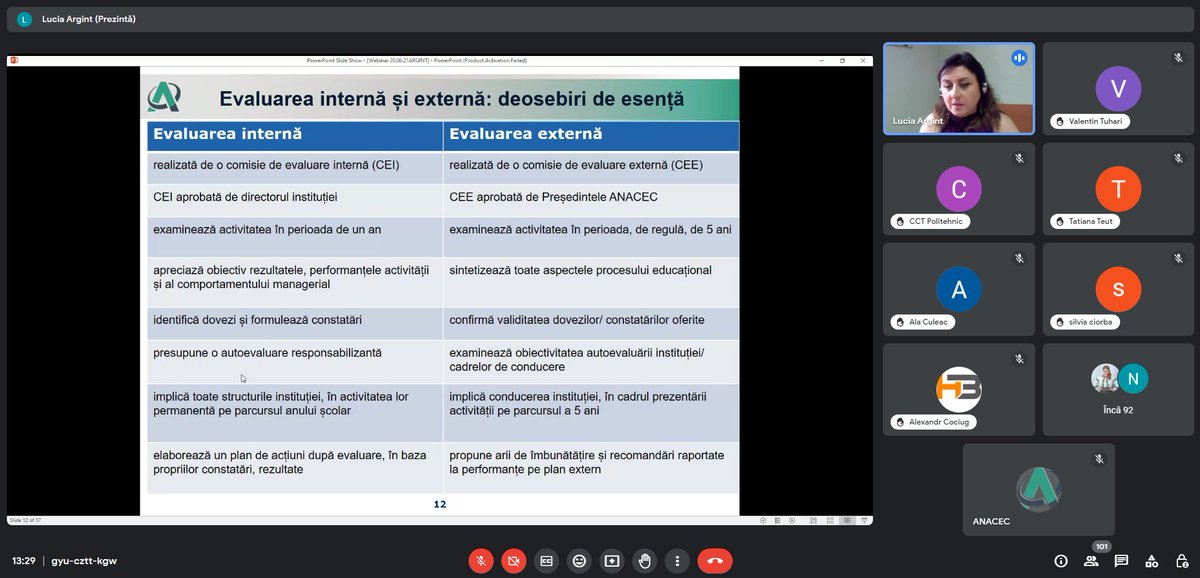
Task: Turn on the camera in Meet toolbar
Action: (x=513, y=561)
